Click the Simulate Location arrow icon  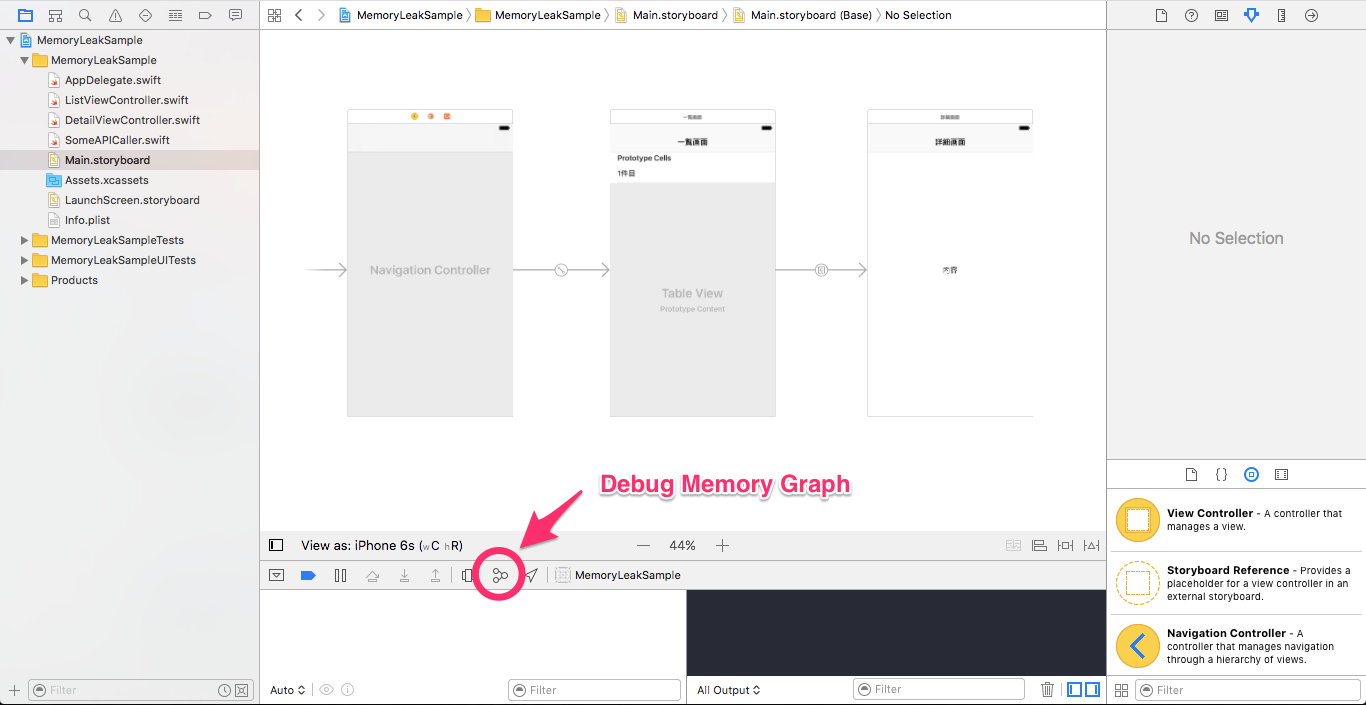(x=530, y=575)
